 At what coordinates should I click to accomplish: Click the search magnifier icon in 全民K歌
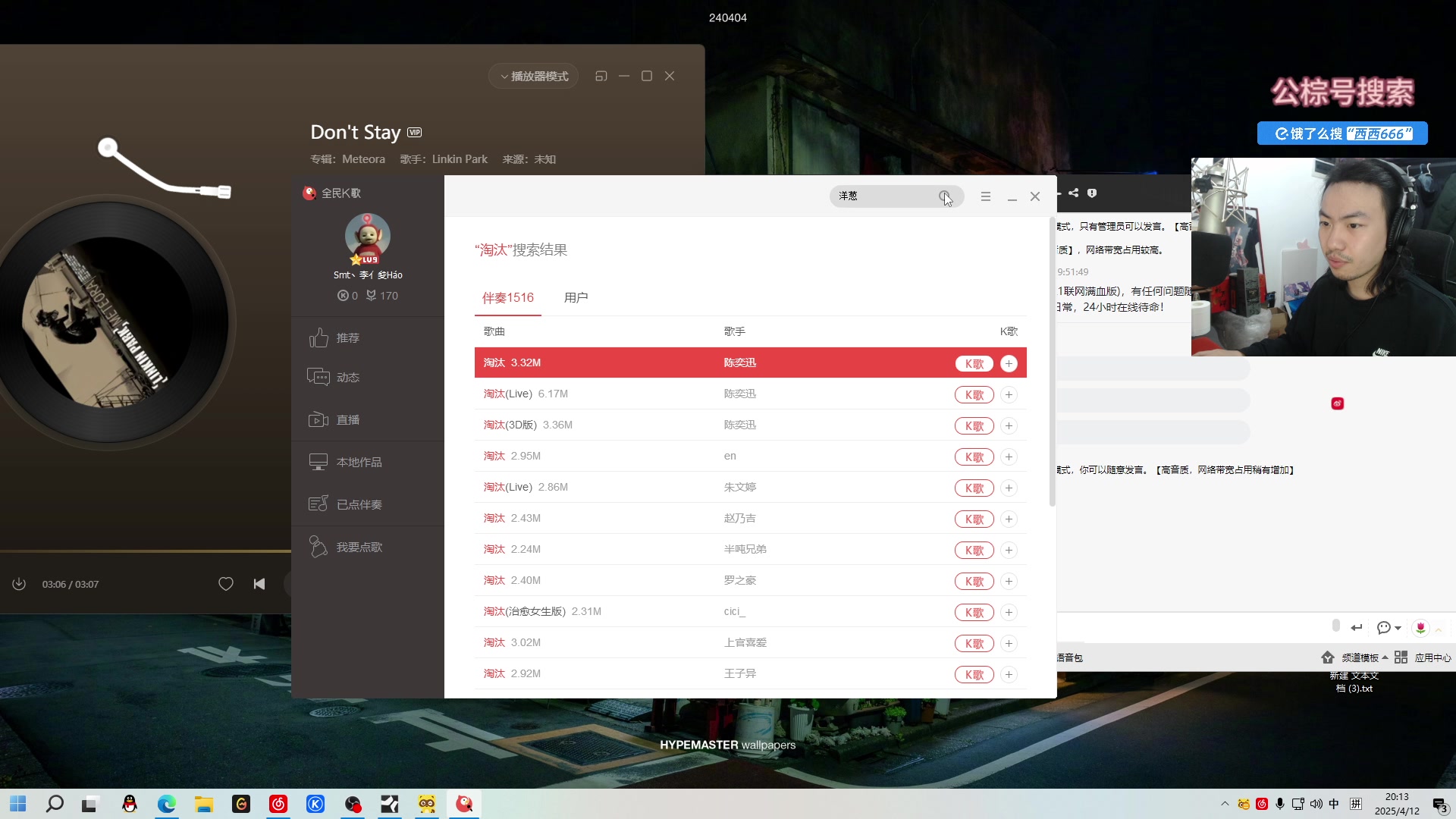click(x=945, y=196)
